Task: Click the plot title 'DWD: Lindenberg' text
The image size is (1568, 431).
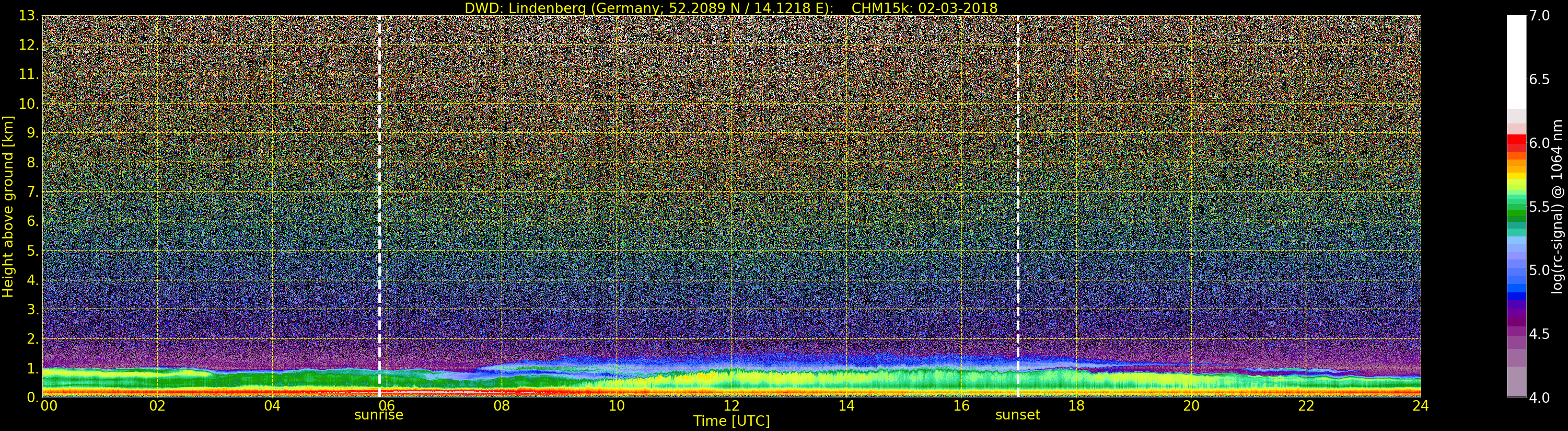Action: 525,8
